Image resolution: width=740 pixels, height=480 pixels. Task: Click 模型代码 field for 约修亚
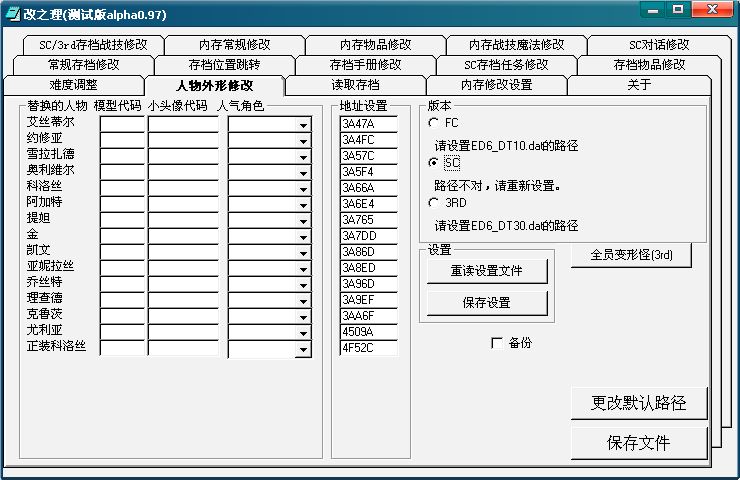pyautogui.click(x=122, y=141)
